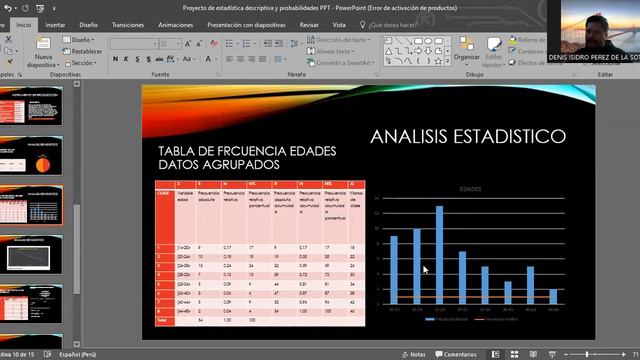Select the star shape in the shapes gallery
This screenshot has height=360, width=640.
coord(438,61)
